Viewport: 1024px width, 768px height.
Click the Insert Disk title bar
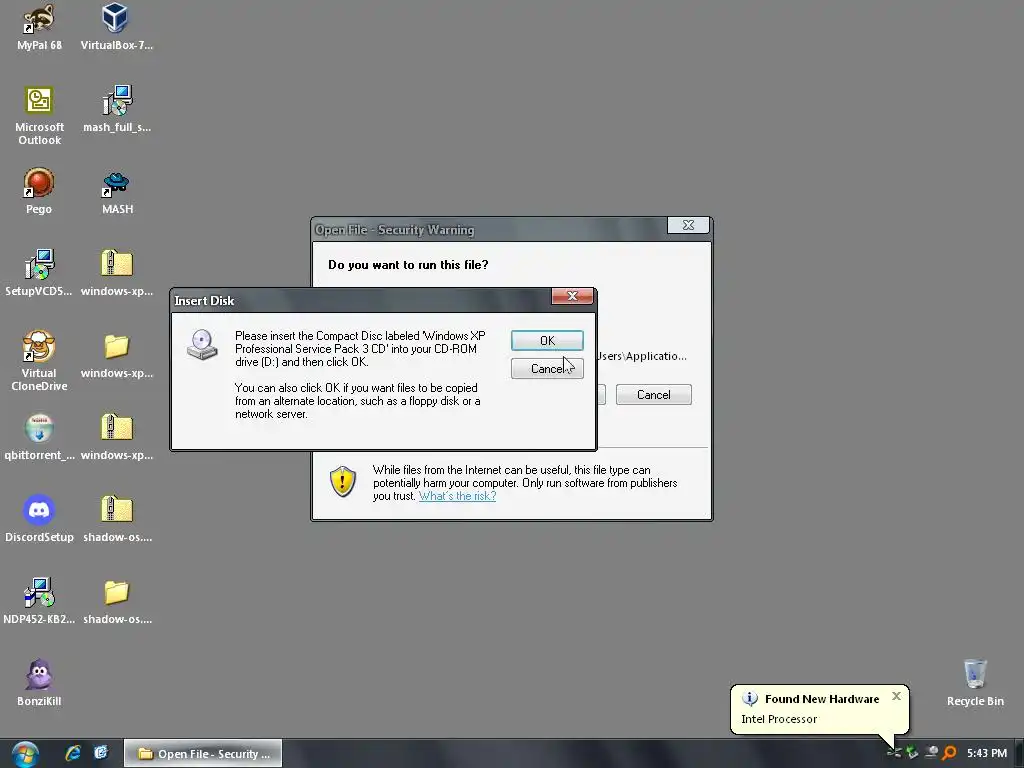[x=360, y=300]
